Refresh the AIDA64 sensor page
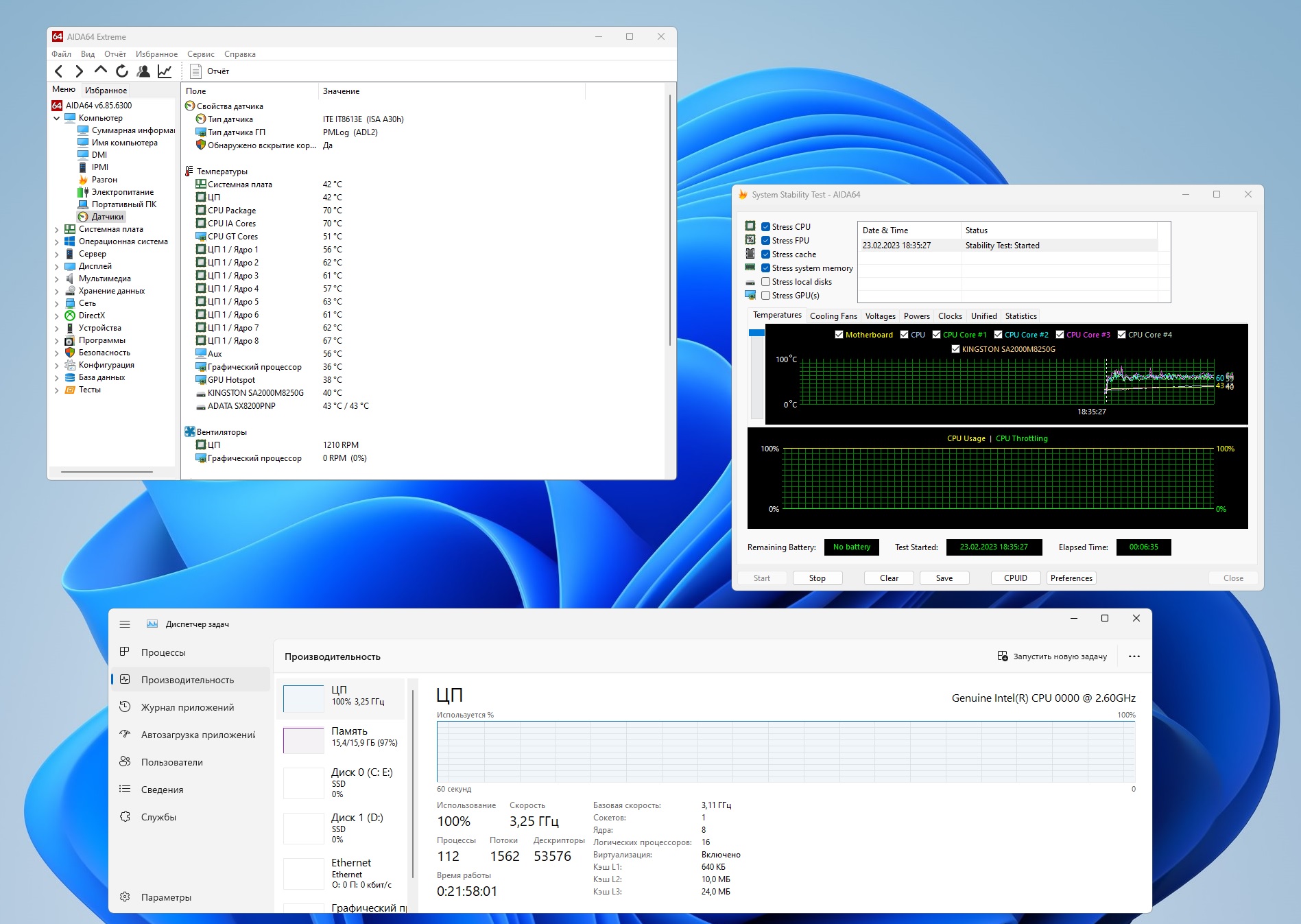This screenshot has height=924, width=1301. pyautogui.click(x=122, y=71)
